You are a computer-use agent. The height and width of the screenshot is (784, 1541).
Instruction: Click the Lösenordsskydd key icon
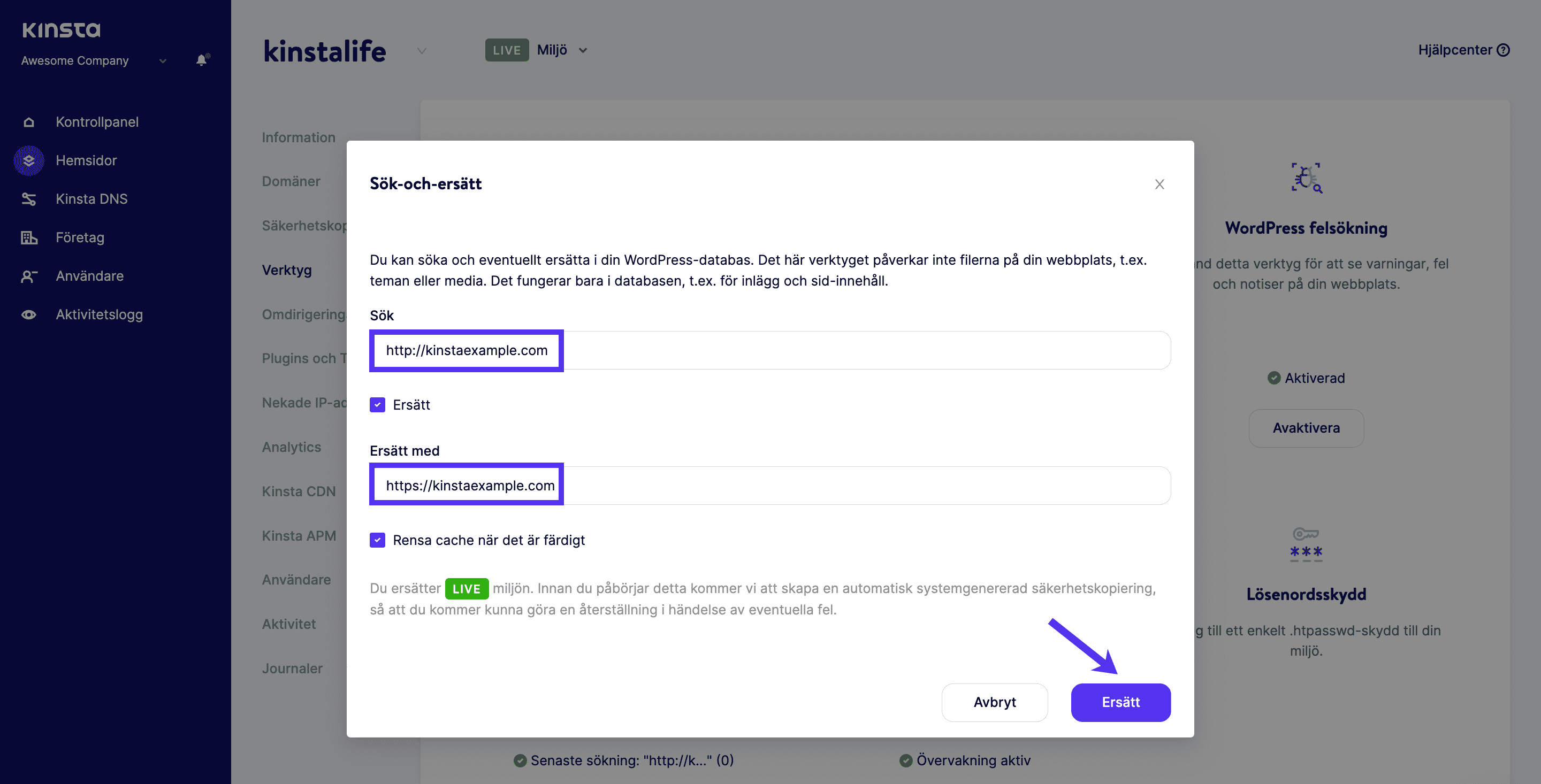coord(1307,543)
